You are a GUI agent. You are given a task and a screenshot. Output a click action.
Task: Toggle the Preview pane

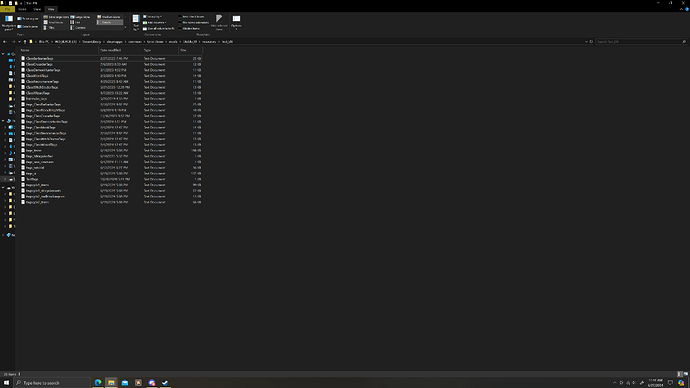pyautogui.click(x=28, y=18)
